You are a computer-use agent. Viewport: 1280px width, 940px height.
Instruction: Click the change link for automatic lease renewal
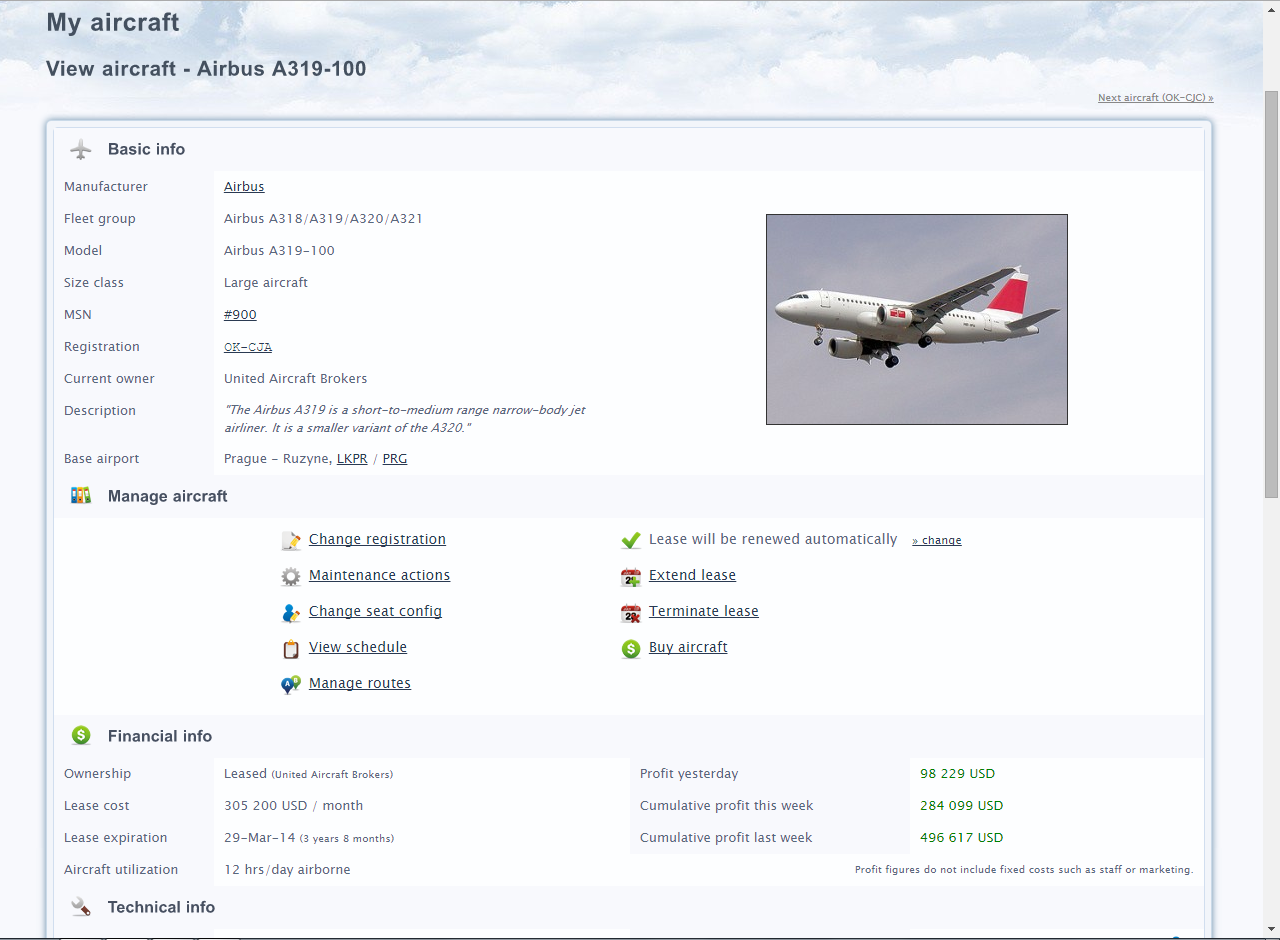pyautogui.click(x=937, y=540)
